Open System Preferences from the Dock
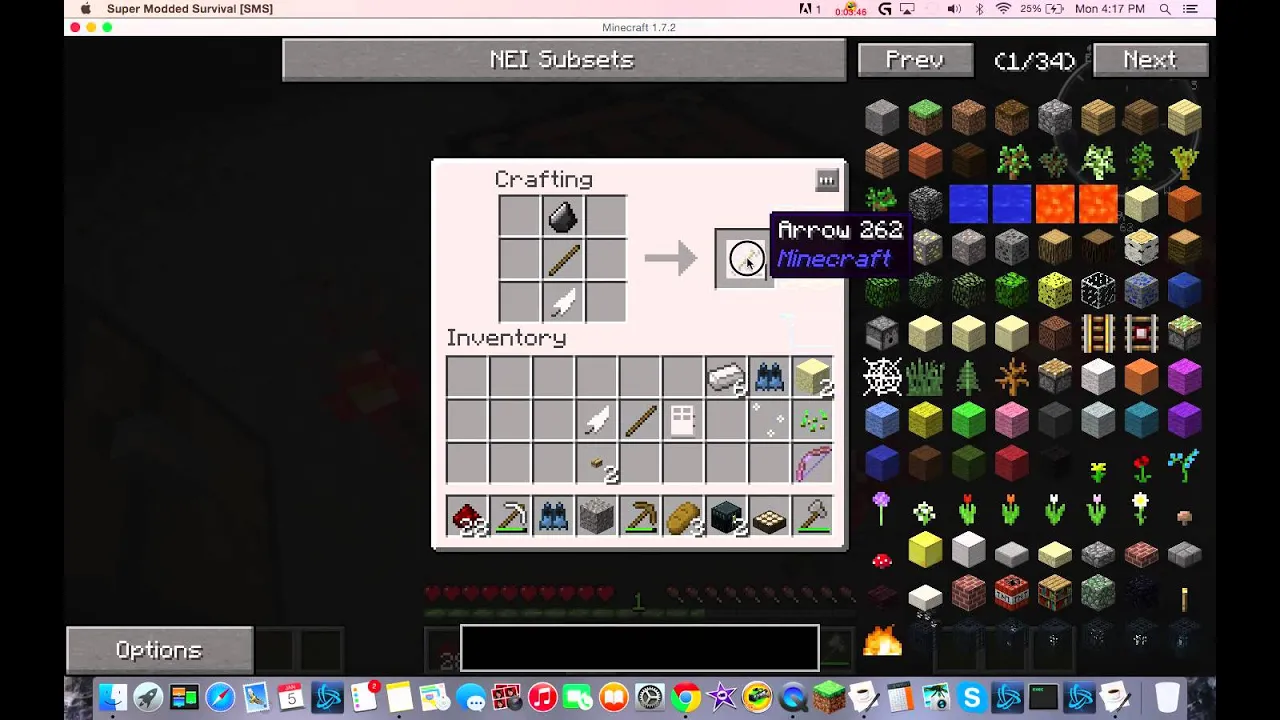Viewport: 1280px width, 720px height. pyautogui.click(x=650, y=697)
